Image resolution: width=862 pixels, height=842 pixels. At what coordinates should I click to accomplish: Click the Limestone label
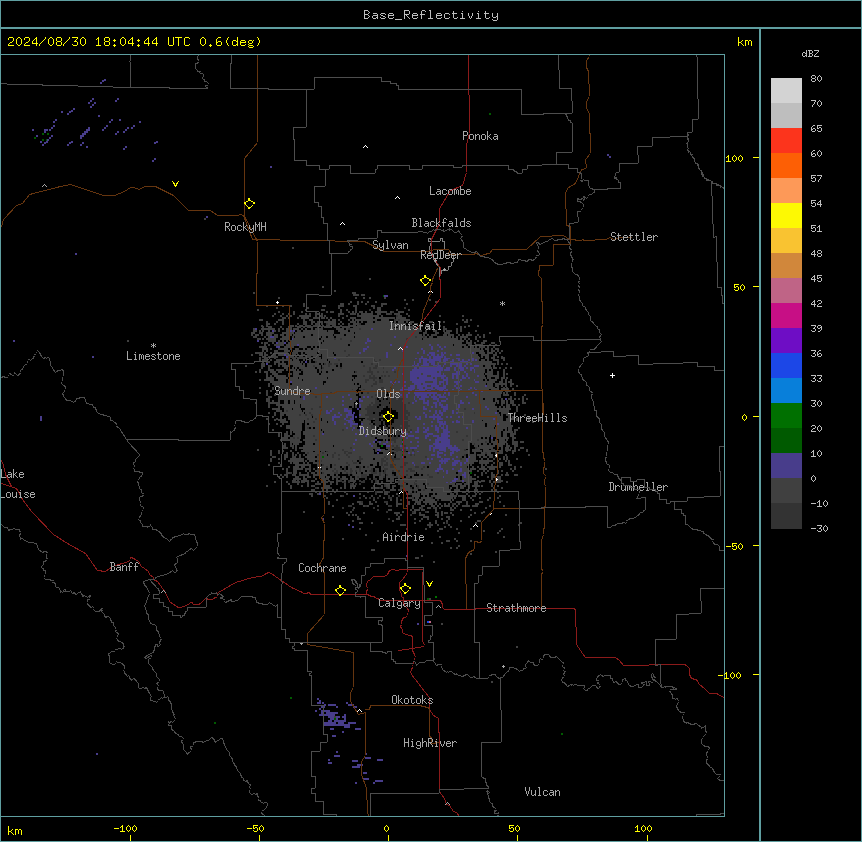(x=153, y=356)
